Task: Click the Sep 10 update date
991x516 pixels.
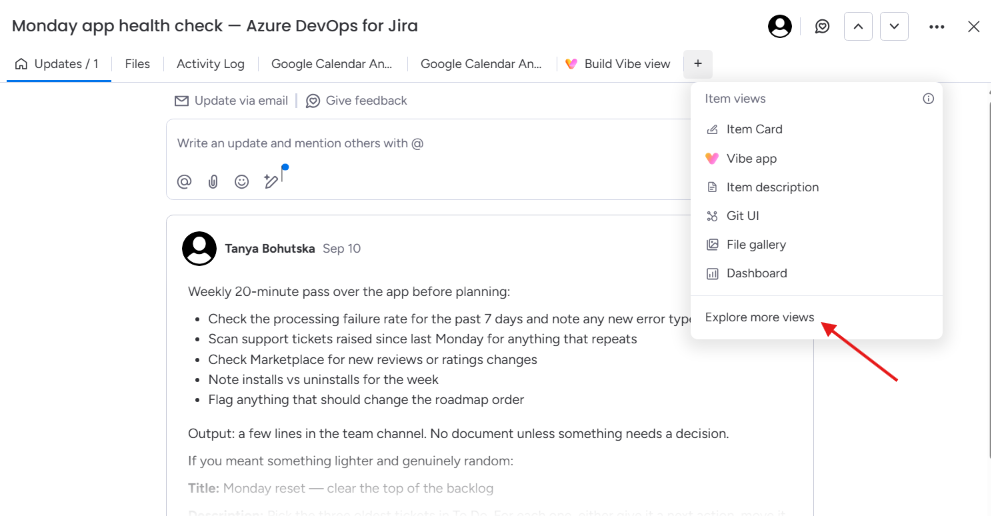Action: pos(341,249)
